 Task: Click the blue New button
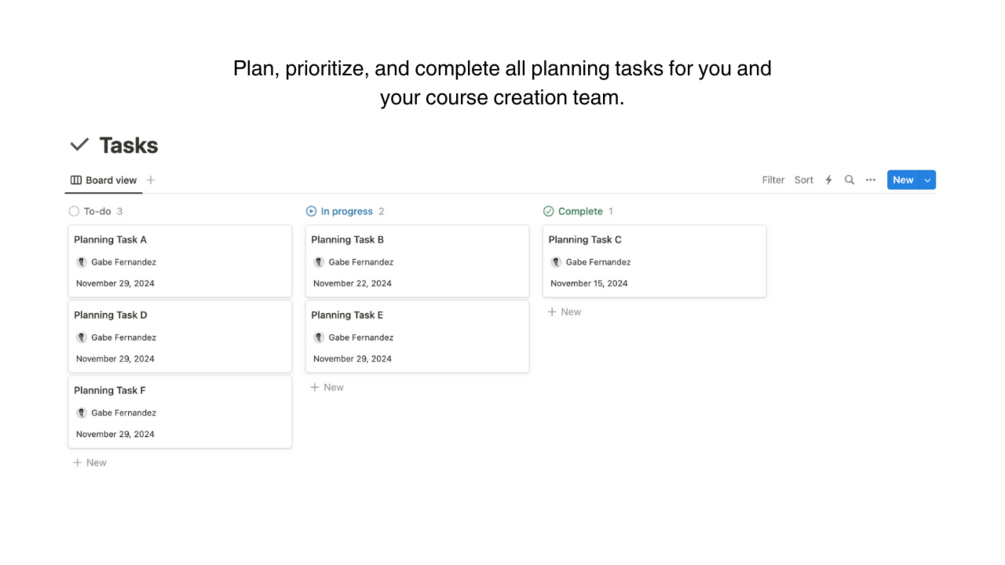[x=902, y=180]
